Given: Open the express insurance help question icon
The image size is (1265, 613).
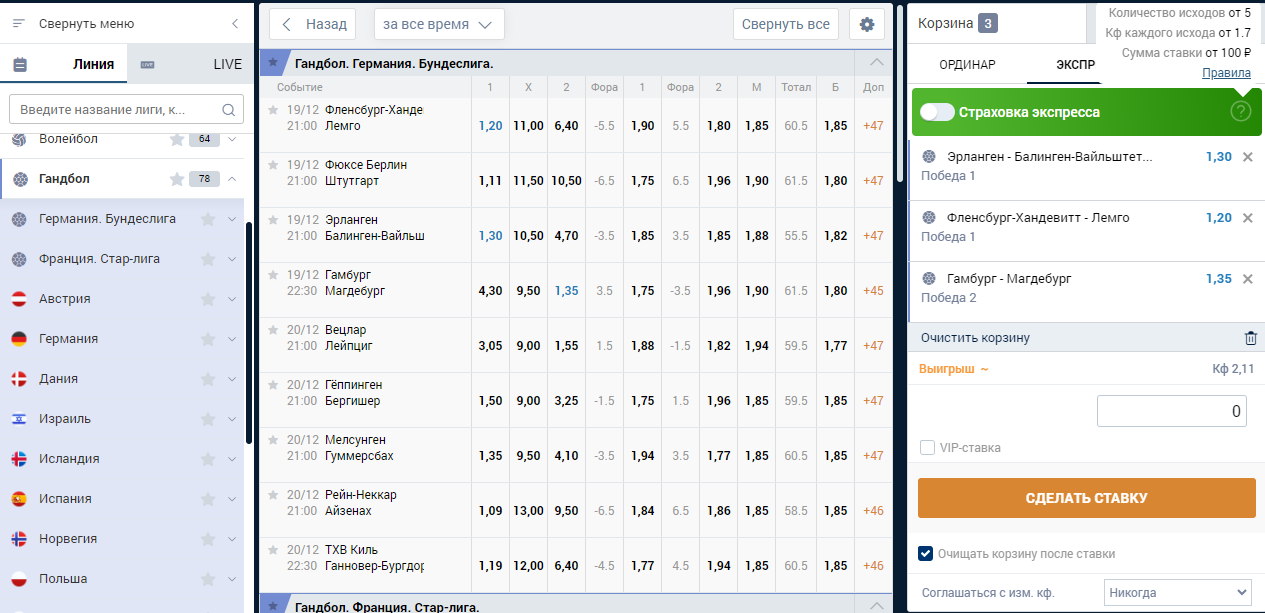Looking at the screenshot, I should click(1240, 111).
